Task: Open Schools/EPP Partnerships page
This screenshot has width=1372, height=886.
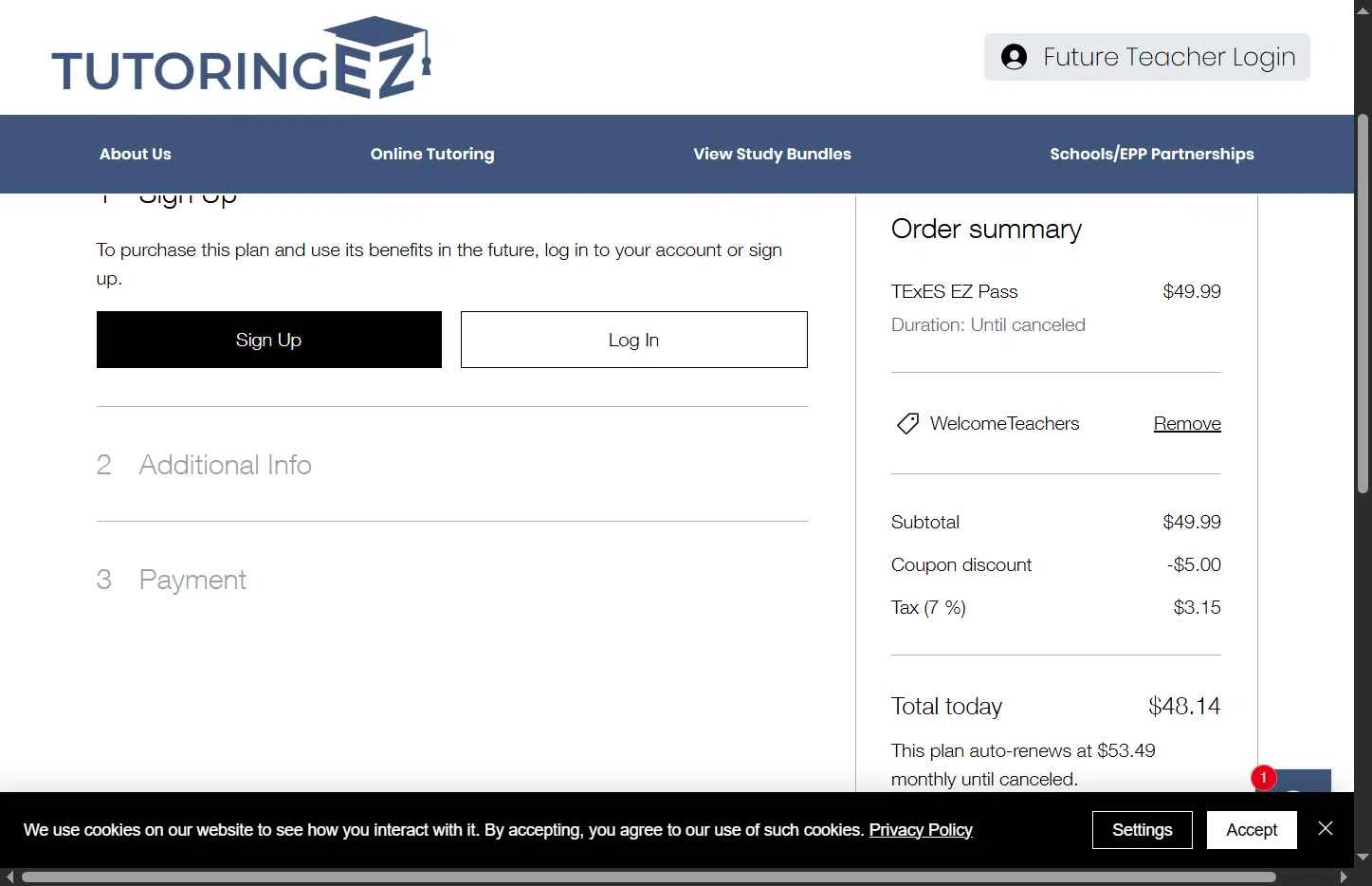Action: 1152,154
